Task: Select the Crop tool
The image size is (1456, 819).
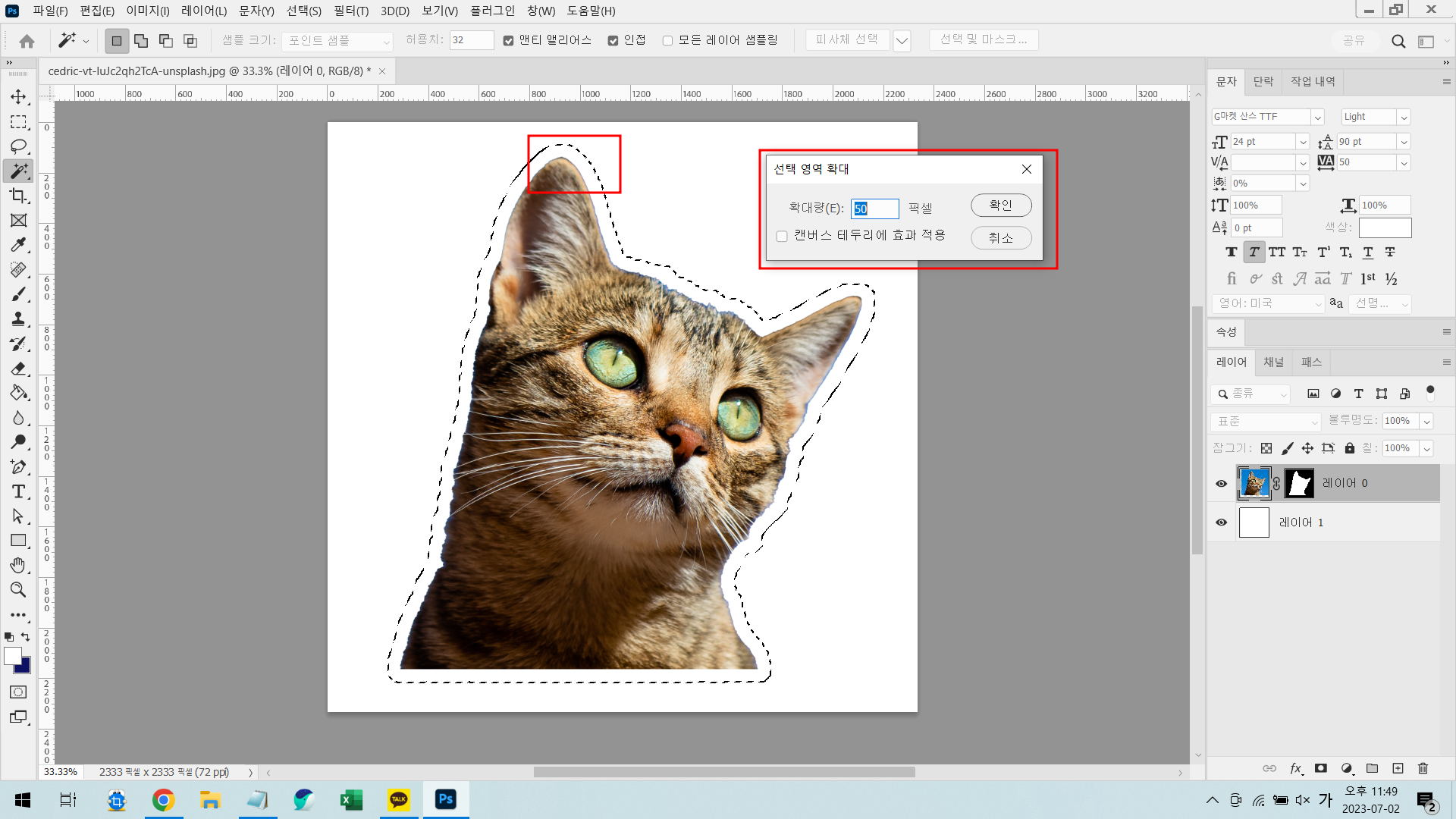Action: pos(18,196)
